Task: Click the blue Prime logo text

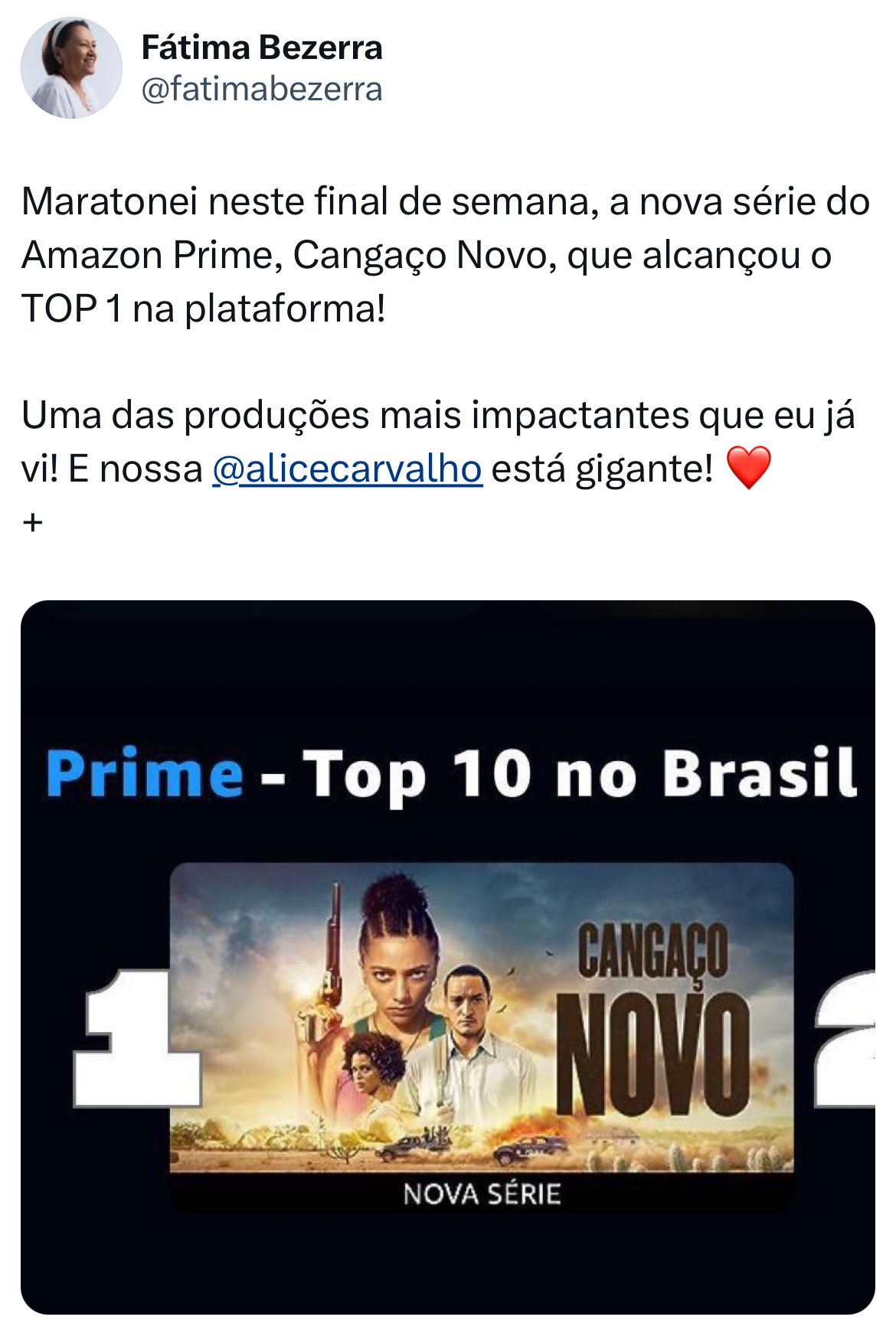Action: [x=144, y=775]
